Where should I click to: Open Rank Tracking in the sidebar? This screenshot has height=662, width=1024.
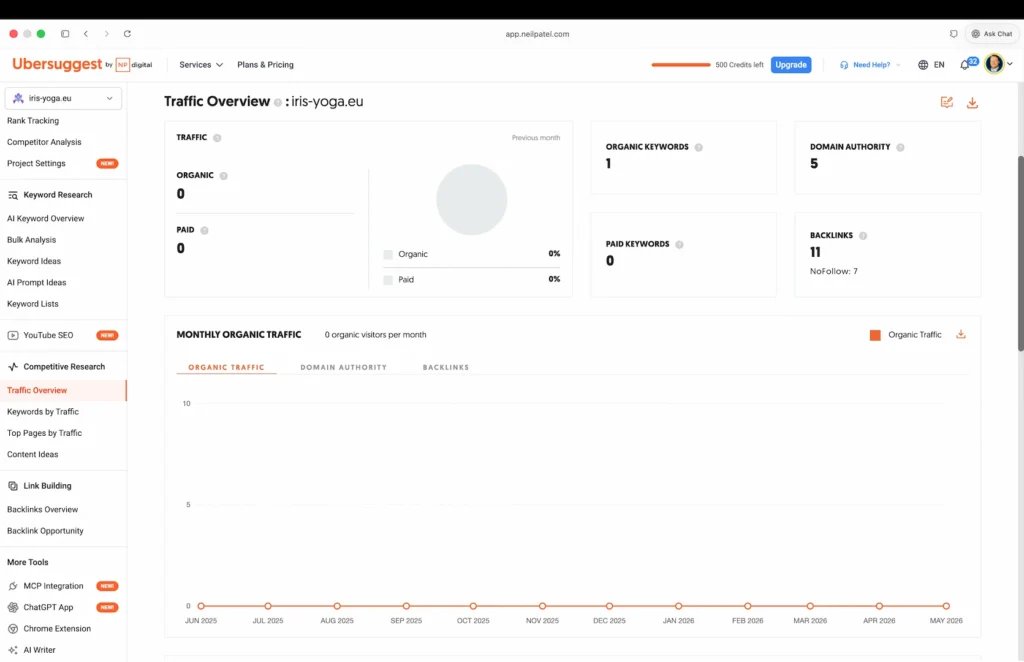click(33, 121)
